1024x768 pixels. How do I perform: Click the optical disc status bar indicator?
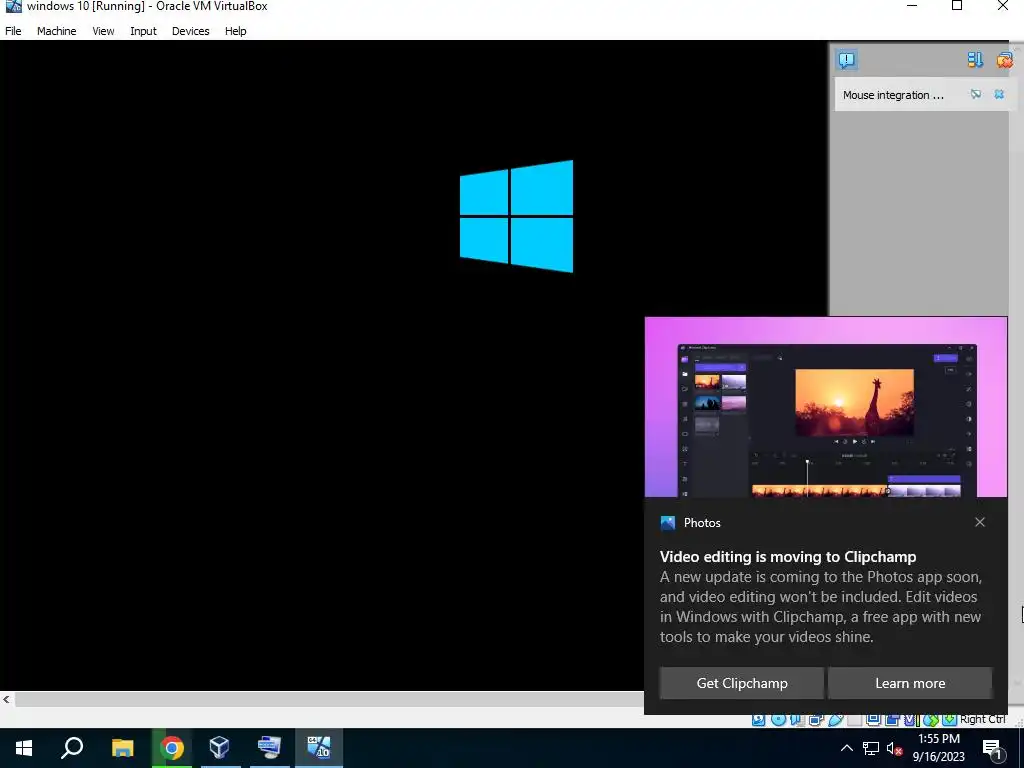point(778,720)
